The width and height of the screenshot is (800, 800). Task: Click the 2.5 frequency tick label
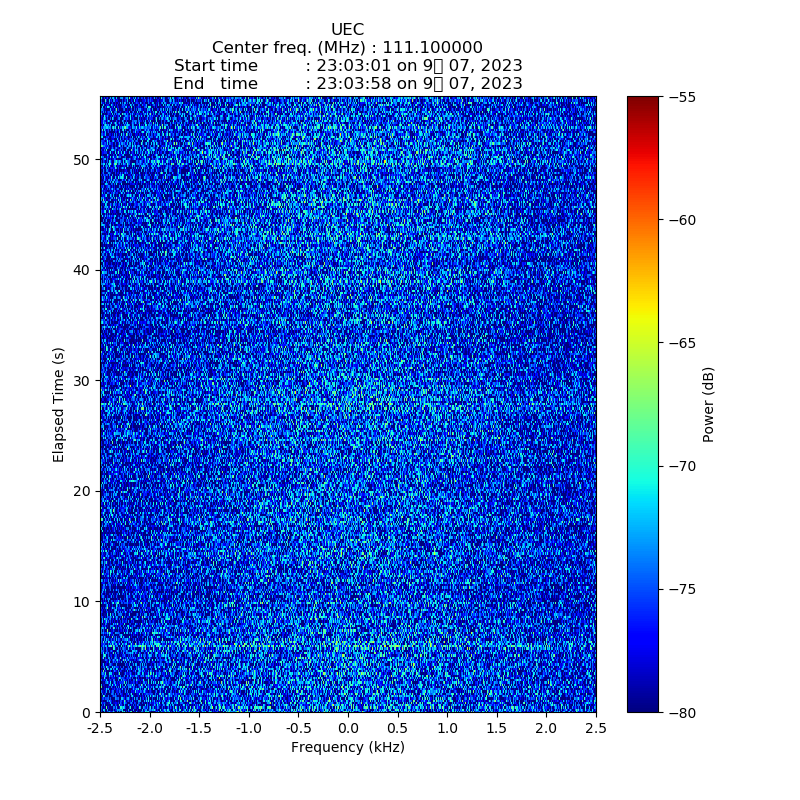[x=596, y=729]
